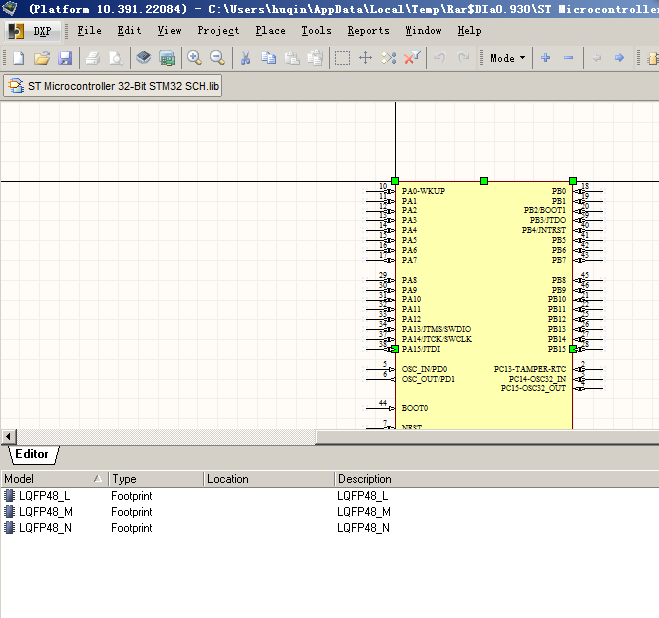Image resolution: width=659 pixels, height=618 pixels.
Task: Click the Description column header
Action: coord(497,479)
